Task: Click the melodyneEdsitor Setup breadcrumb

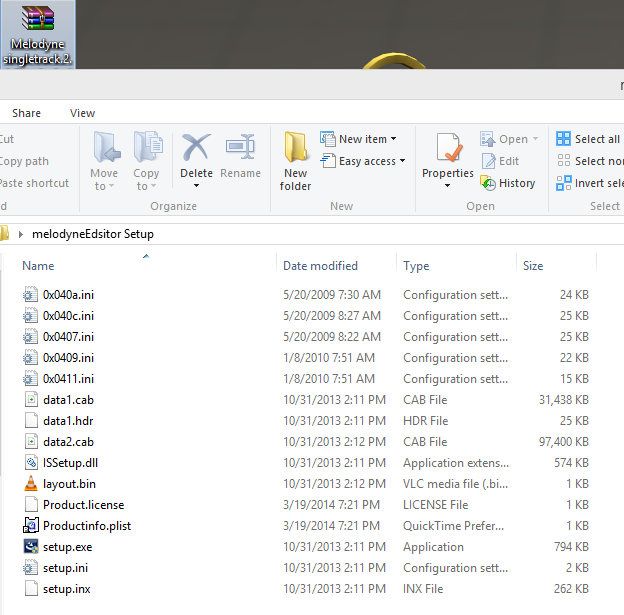Action: [93, 234]
